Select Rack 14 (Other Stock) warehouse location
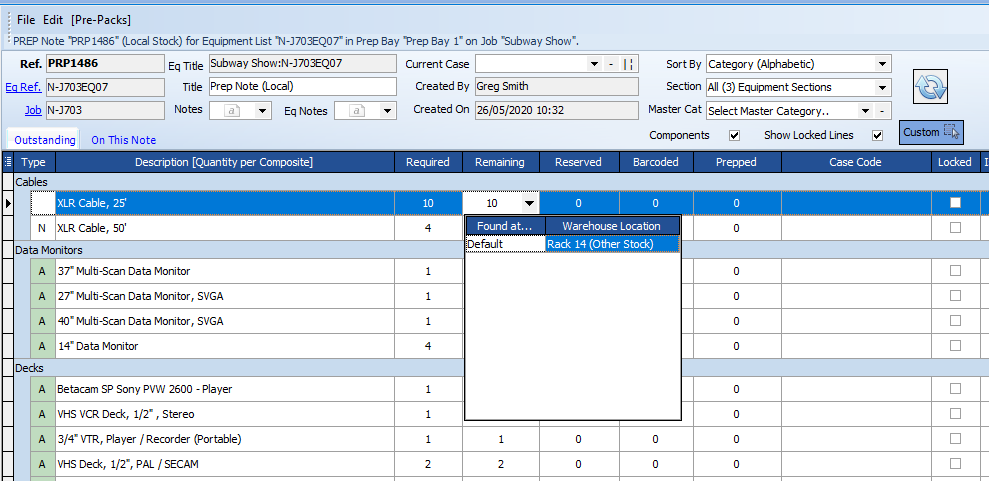This screenshot has width=989, height=481. click(612, 244)
